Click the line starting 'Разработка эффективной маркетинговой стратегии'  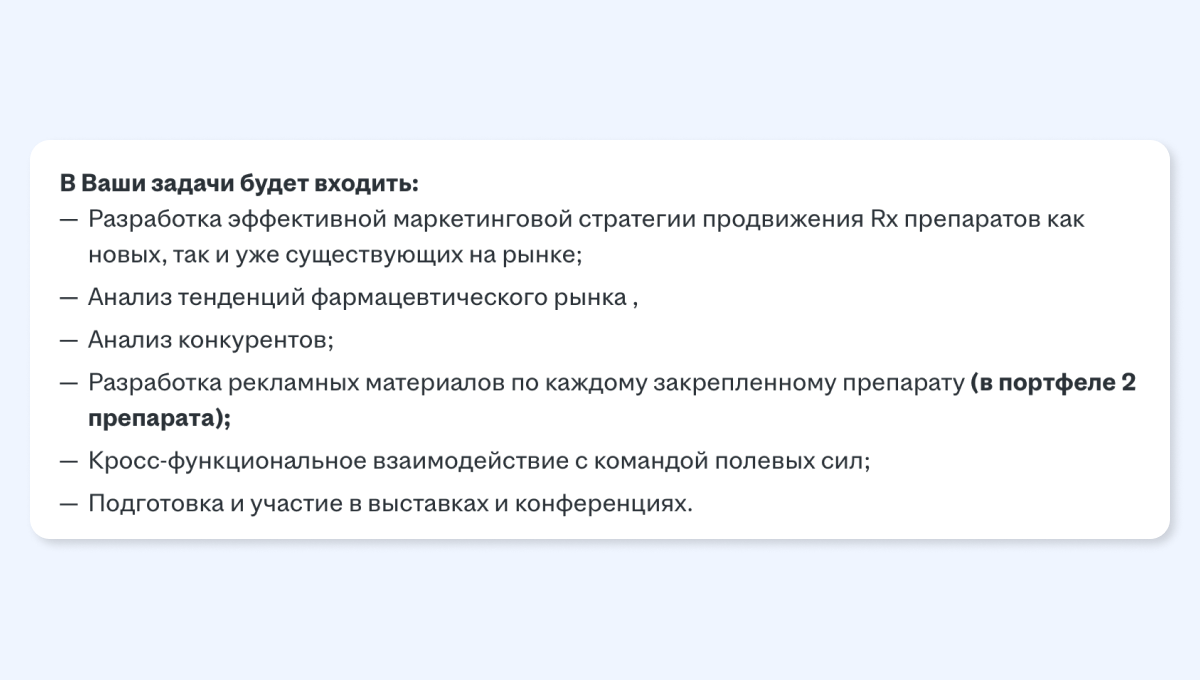click(586, 219)
